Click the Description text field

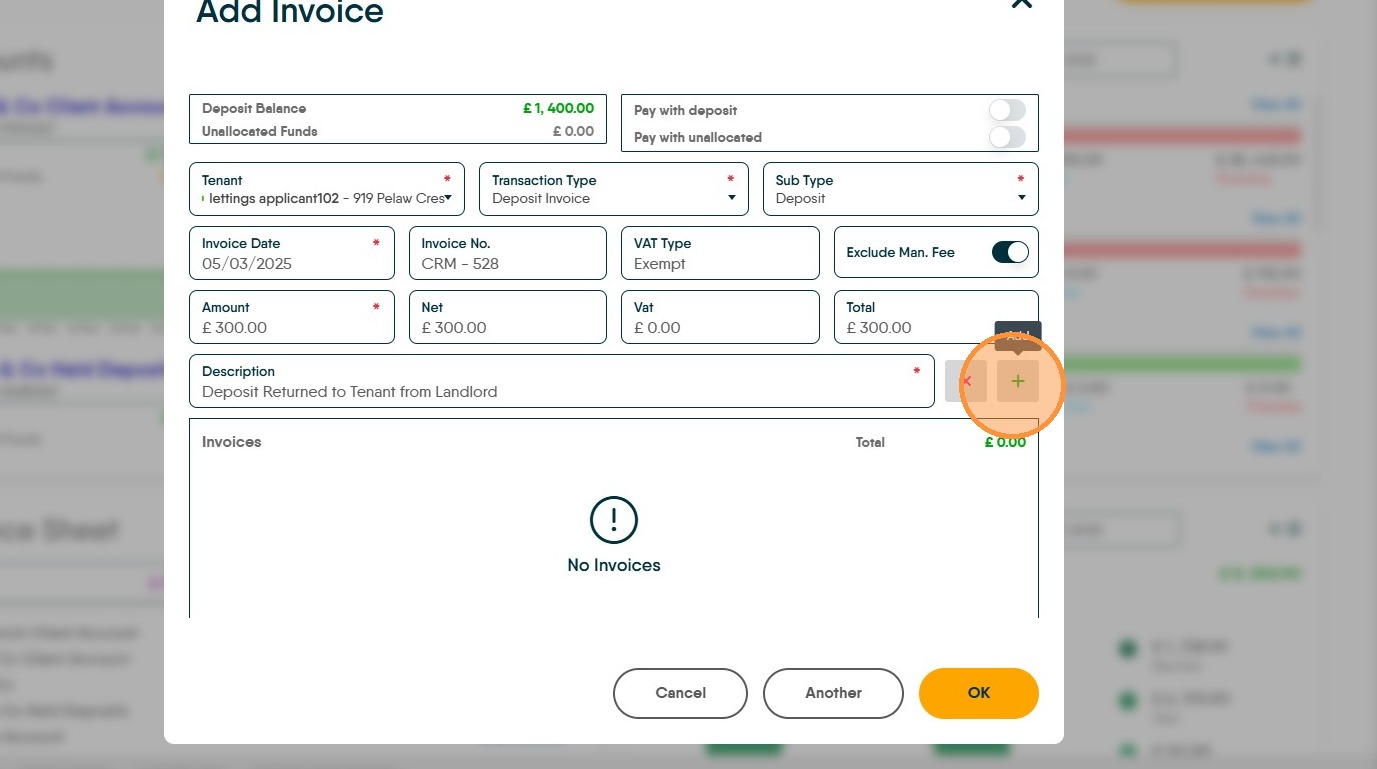tap(562, 381)
